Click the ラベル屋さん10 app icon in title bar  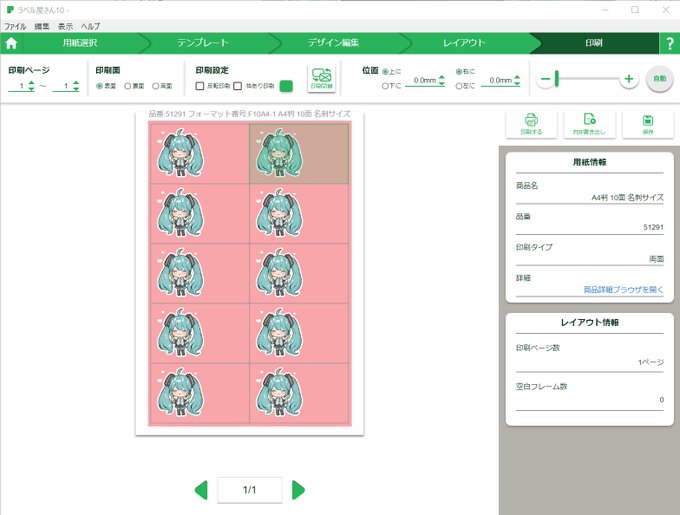click(10, 10)
